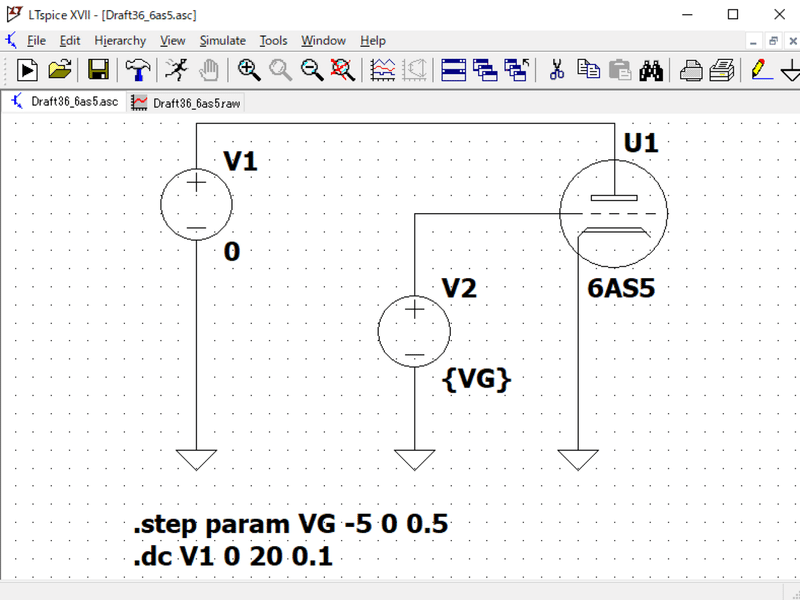Click the V1 label text

point(240,161)
